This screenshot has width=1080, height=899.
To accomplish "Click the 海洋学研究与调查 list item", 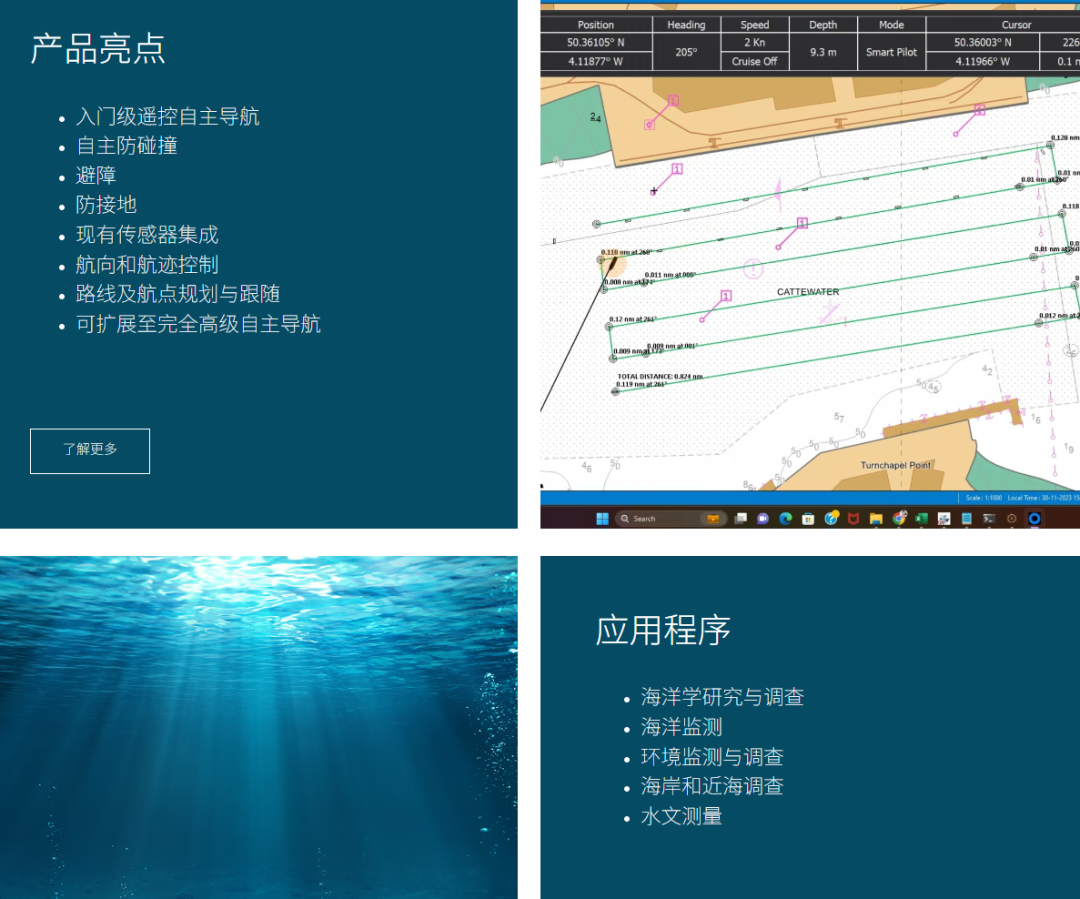I will tap(723, 697).
